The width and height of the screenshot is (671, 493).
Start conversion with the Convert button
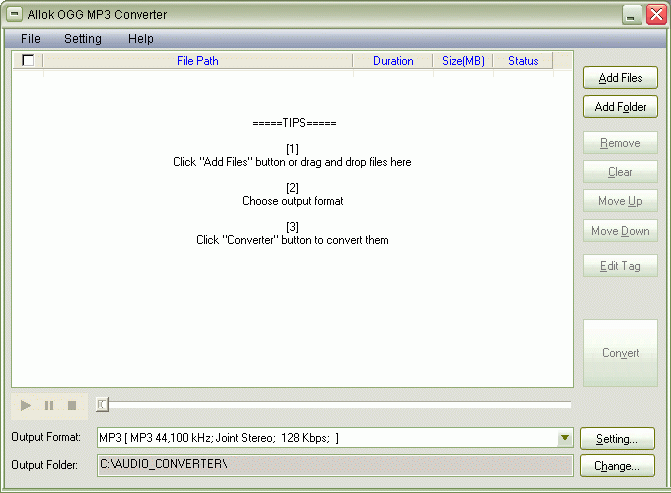[x=620, y=353]
